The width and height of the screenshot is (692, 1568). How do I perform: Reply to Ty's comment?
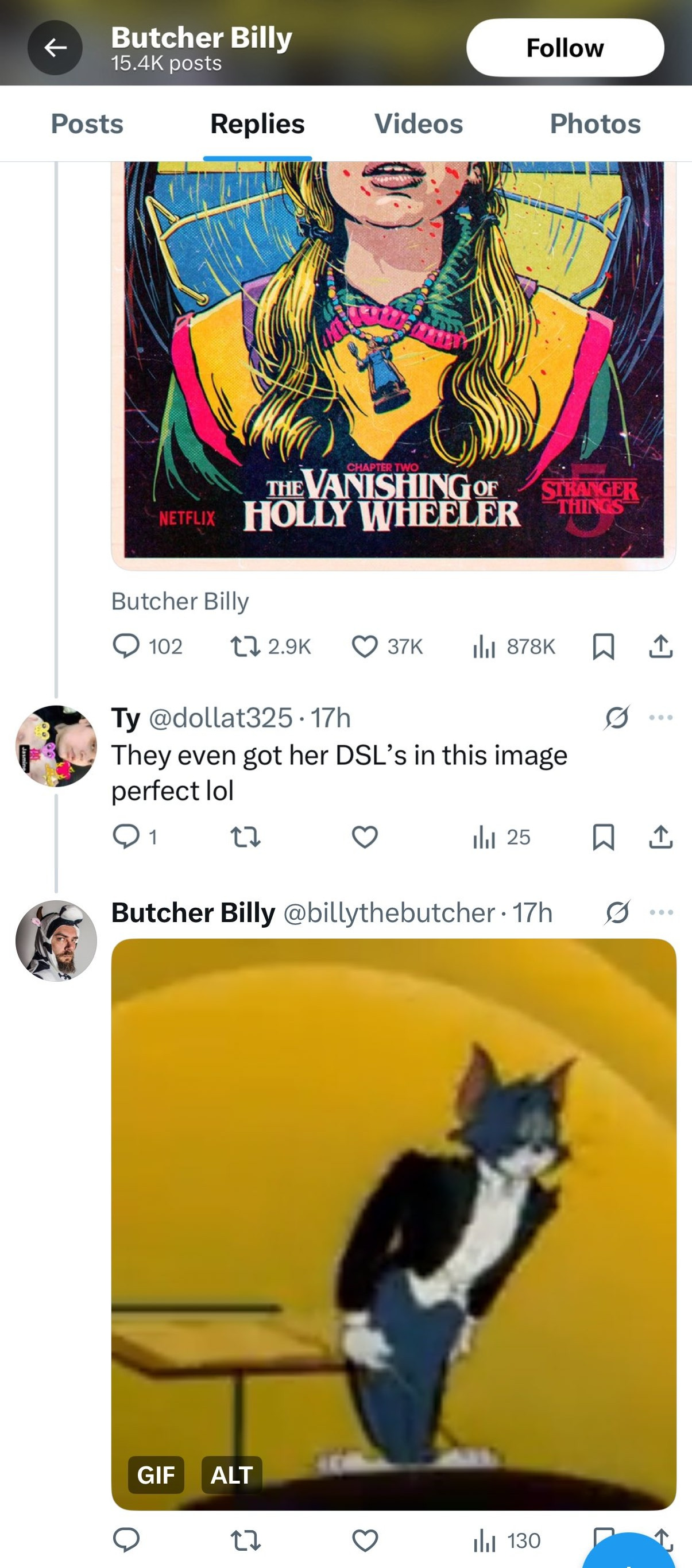[135, 837]
